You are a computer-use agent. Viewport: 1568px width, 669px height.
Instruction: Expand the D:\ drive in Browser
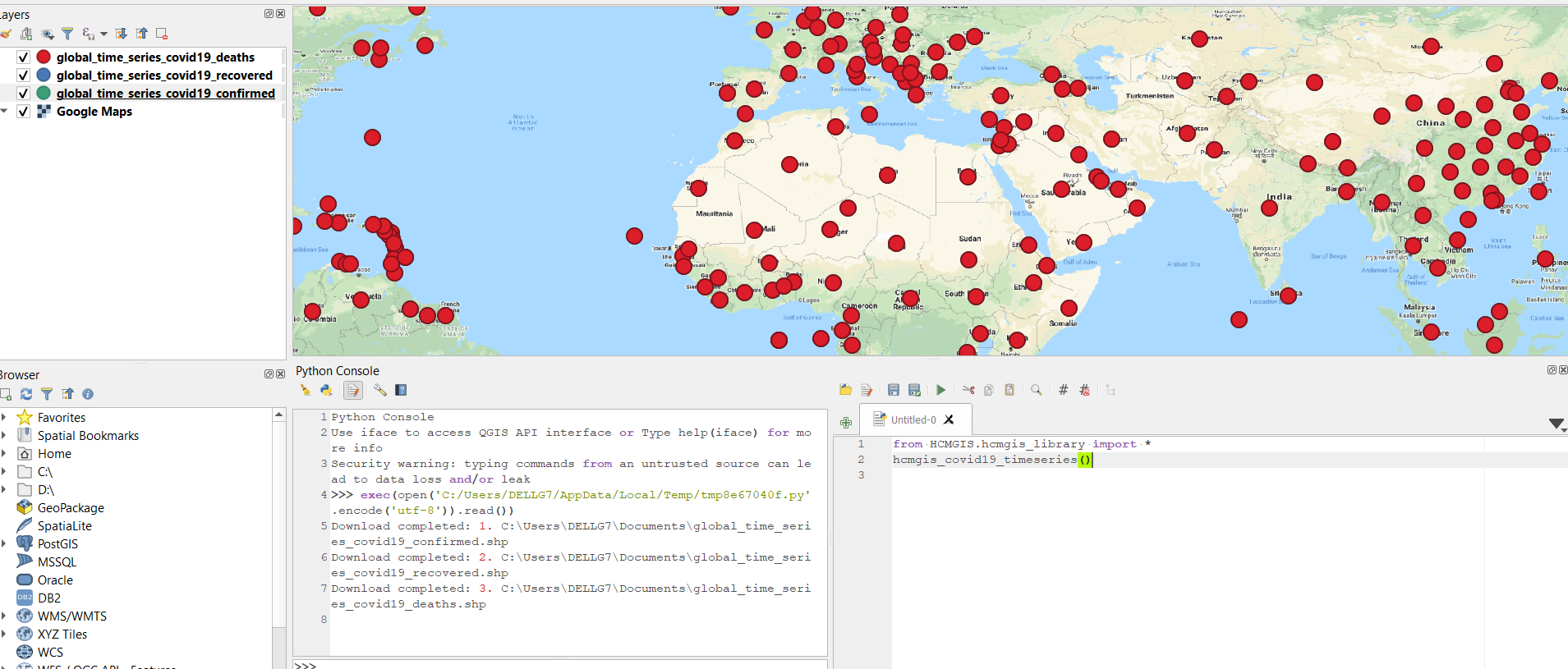(4, 490)
